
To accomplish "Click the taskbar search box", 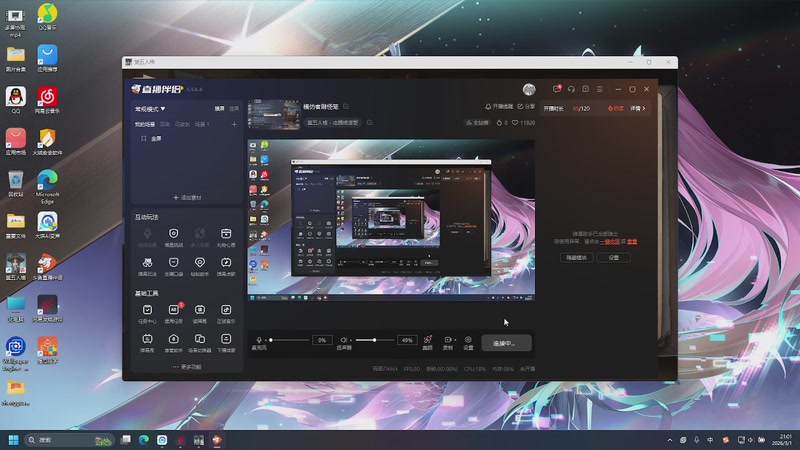I will pos(69,440).
